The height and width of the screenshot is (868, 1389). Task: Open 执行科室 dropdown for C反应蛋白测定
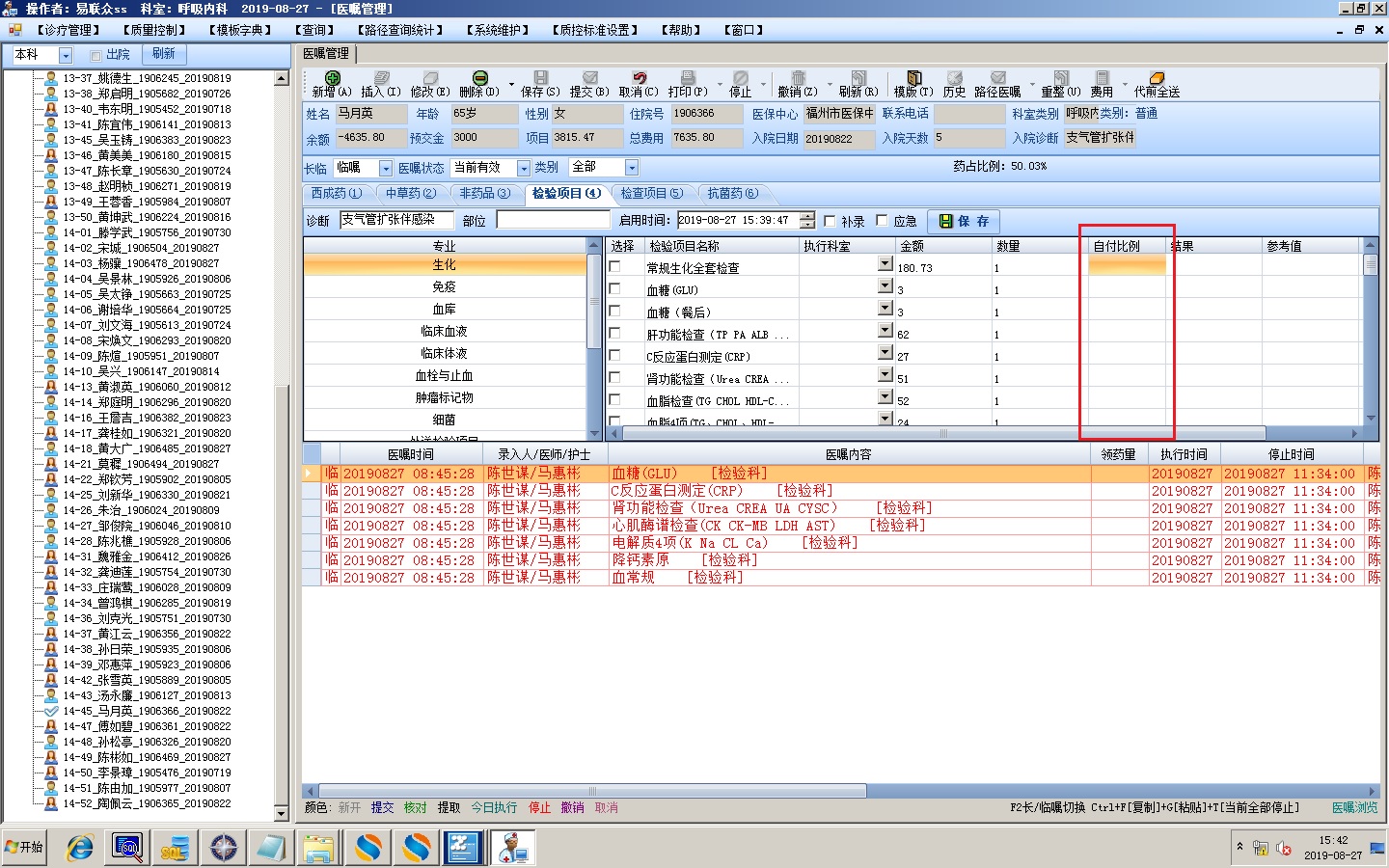885,352
